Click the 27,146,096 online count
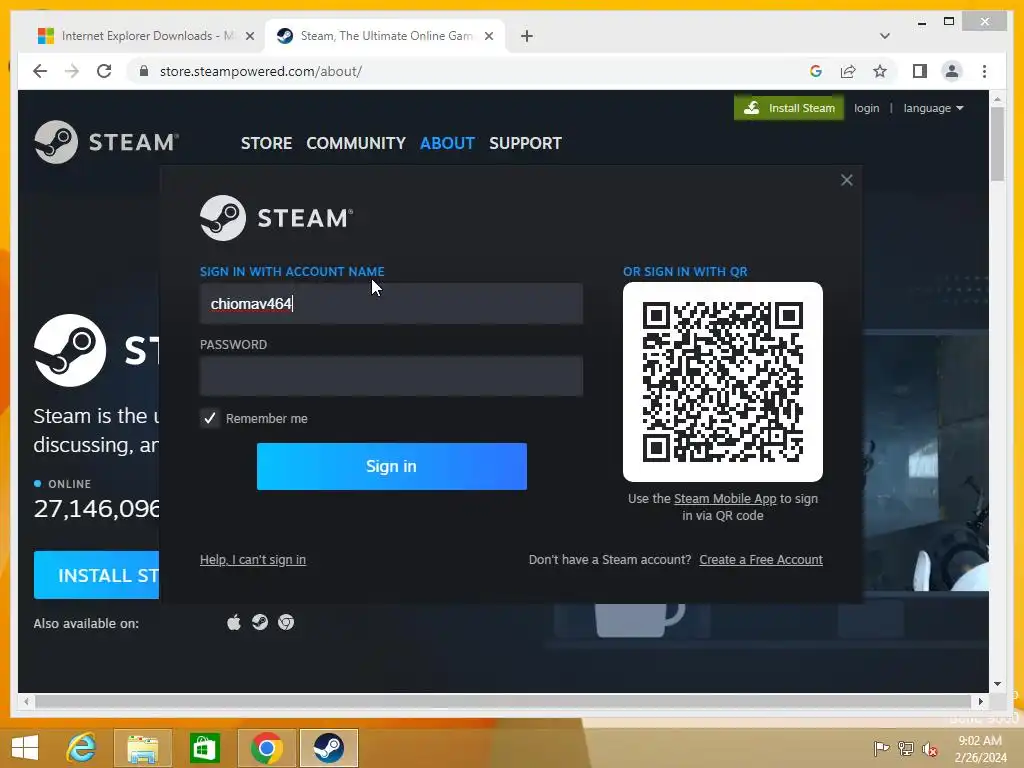 click(97, 508)
